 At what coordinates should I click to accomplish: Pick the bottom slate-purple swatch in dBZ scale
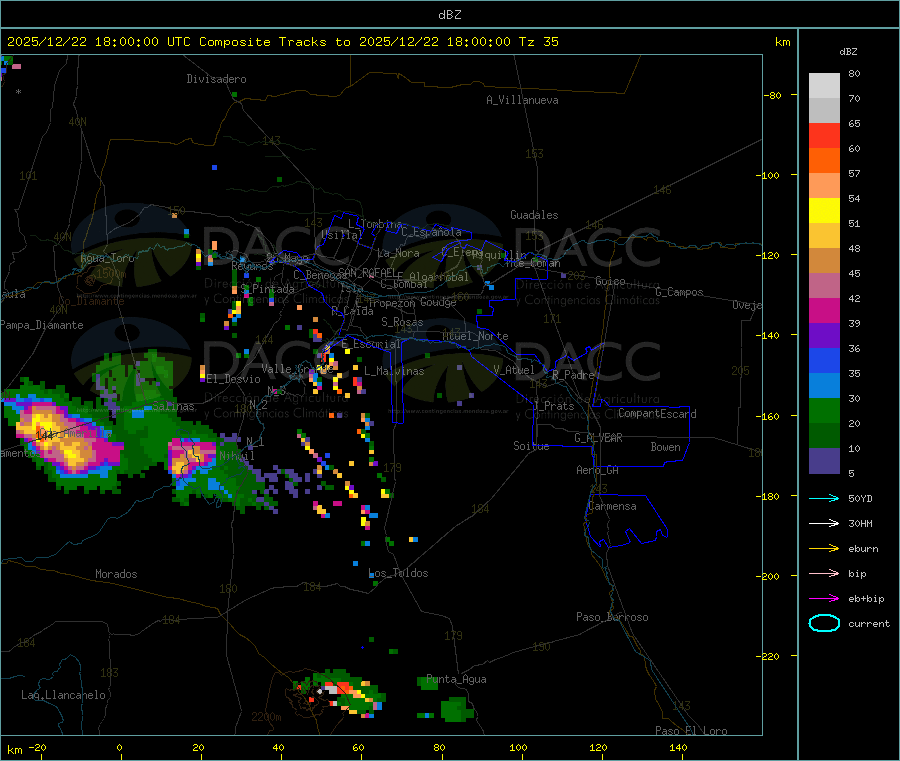point(824,461)
